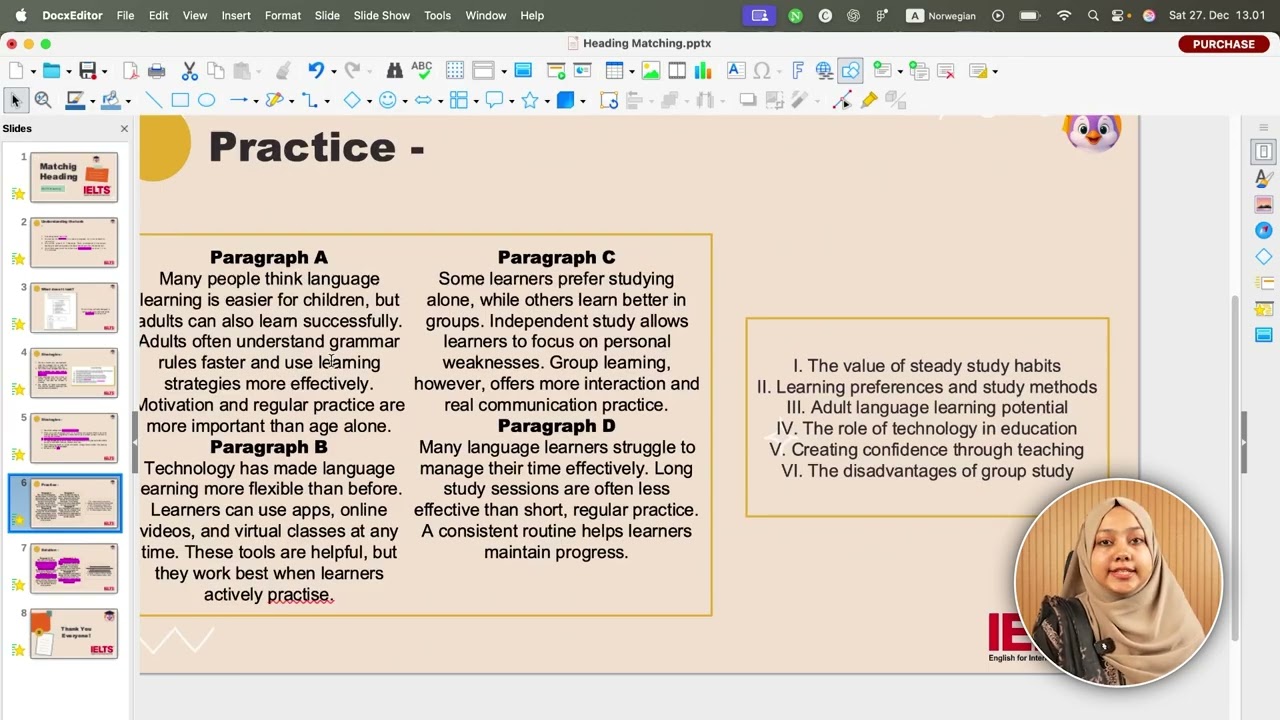Select the Rectangle drawing tool
Screen dimensions: 1280x720
(180, 100)
